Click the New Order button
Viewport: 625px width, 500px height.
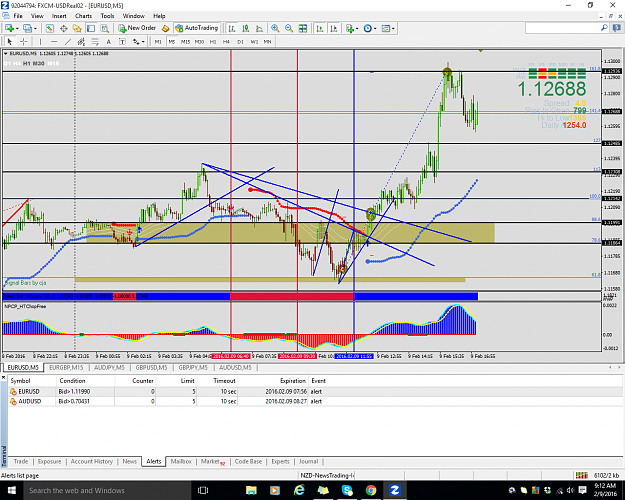tap(137, 28)
